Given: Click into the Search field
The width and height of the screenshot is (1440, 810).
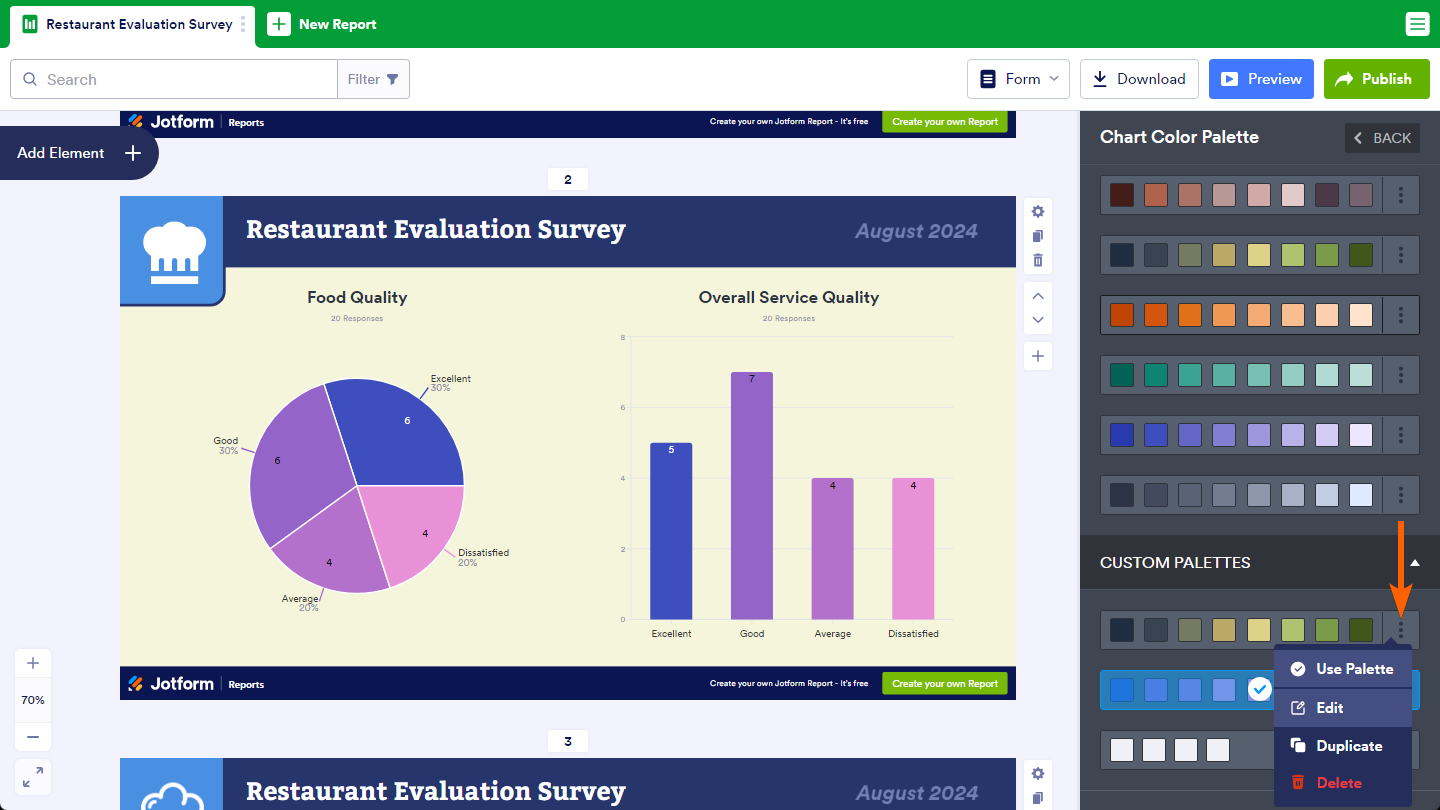Looking at the screenshot, I should 185,79.
